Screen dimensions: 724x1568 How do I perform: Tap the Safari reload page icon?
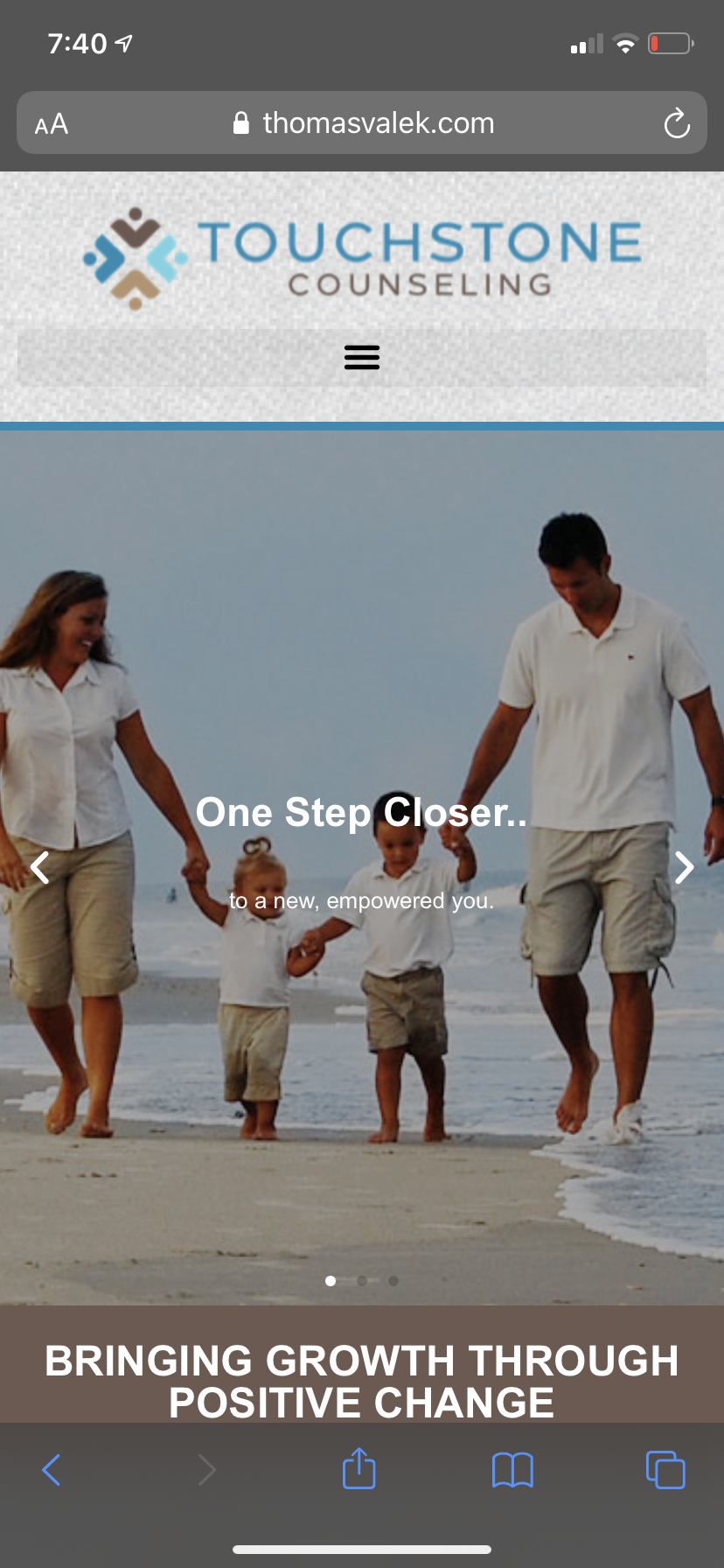tap(677, 123)
